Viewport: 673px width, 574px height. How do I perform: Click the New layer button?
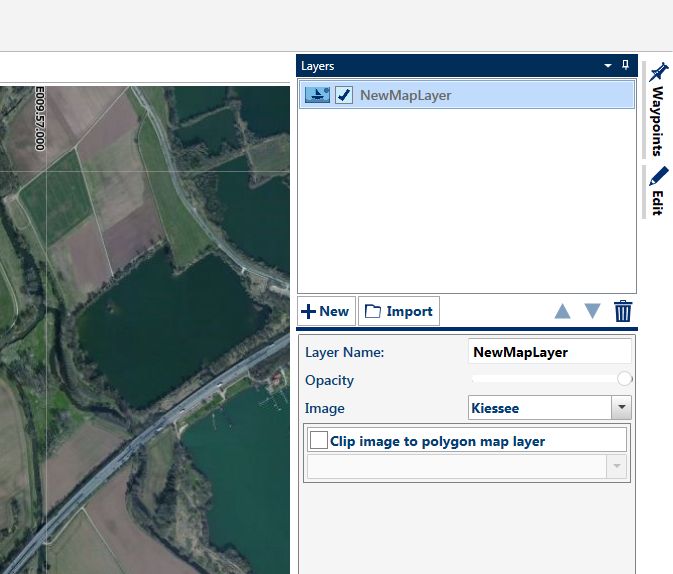coord(326,311)
